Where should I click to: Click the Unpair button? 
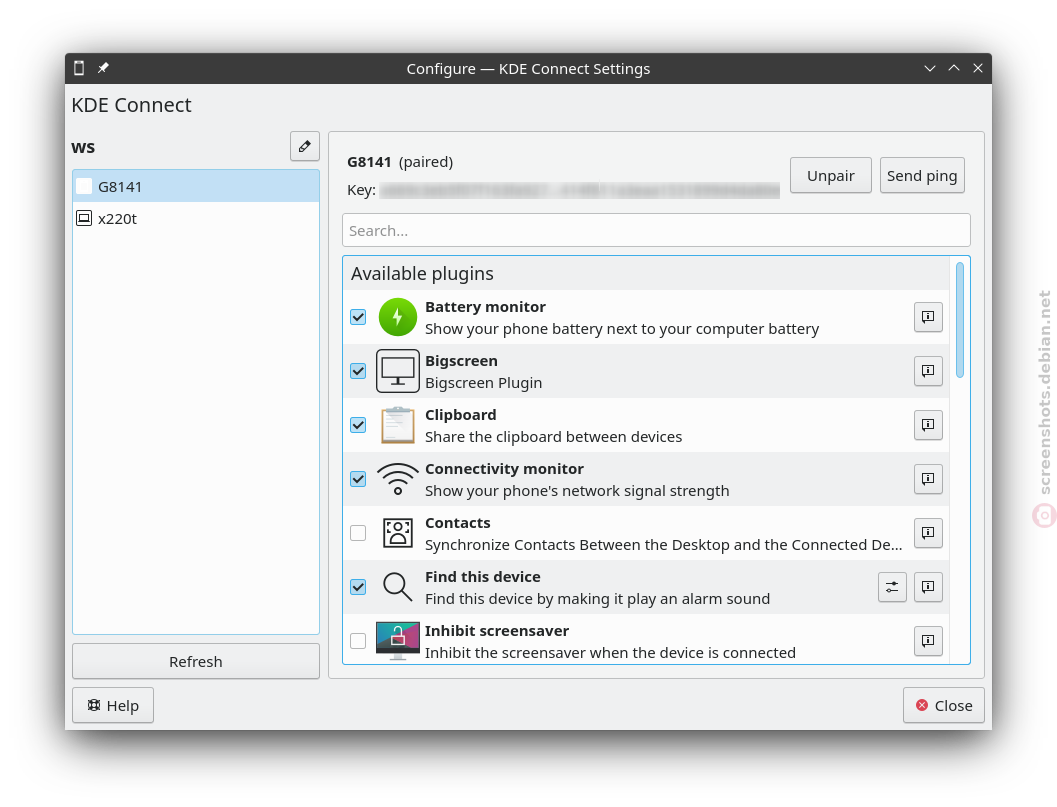click(x=830, y=175)
